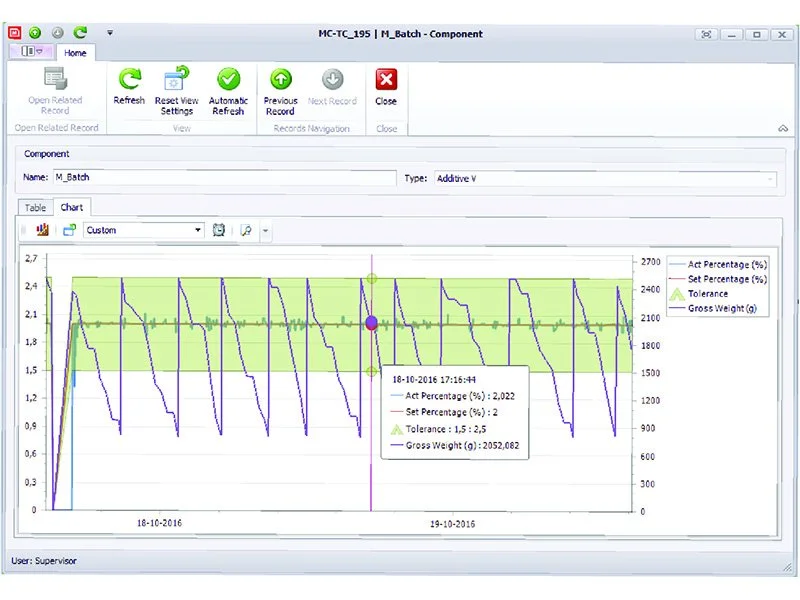The height and width of the screenshot is (600, 800).
Task: Click the red Close ribbon button
Action: coord(386,87)
